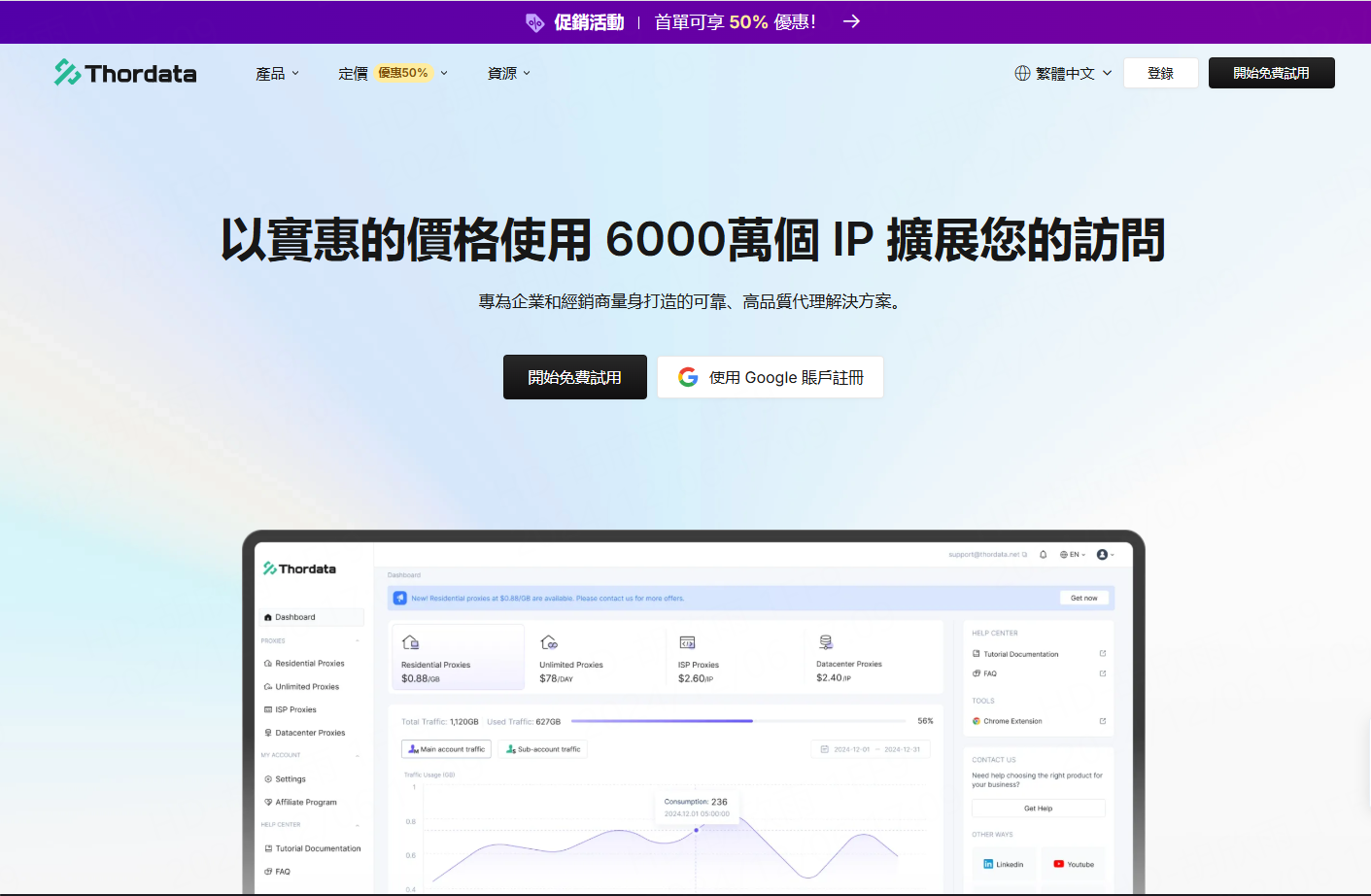Click the bell notification icon in the dashboard preview
This screenshot has height=896, width=1371.
click(1043, 555)
